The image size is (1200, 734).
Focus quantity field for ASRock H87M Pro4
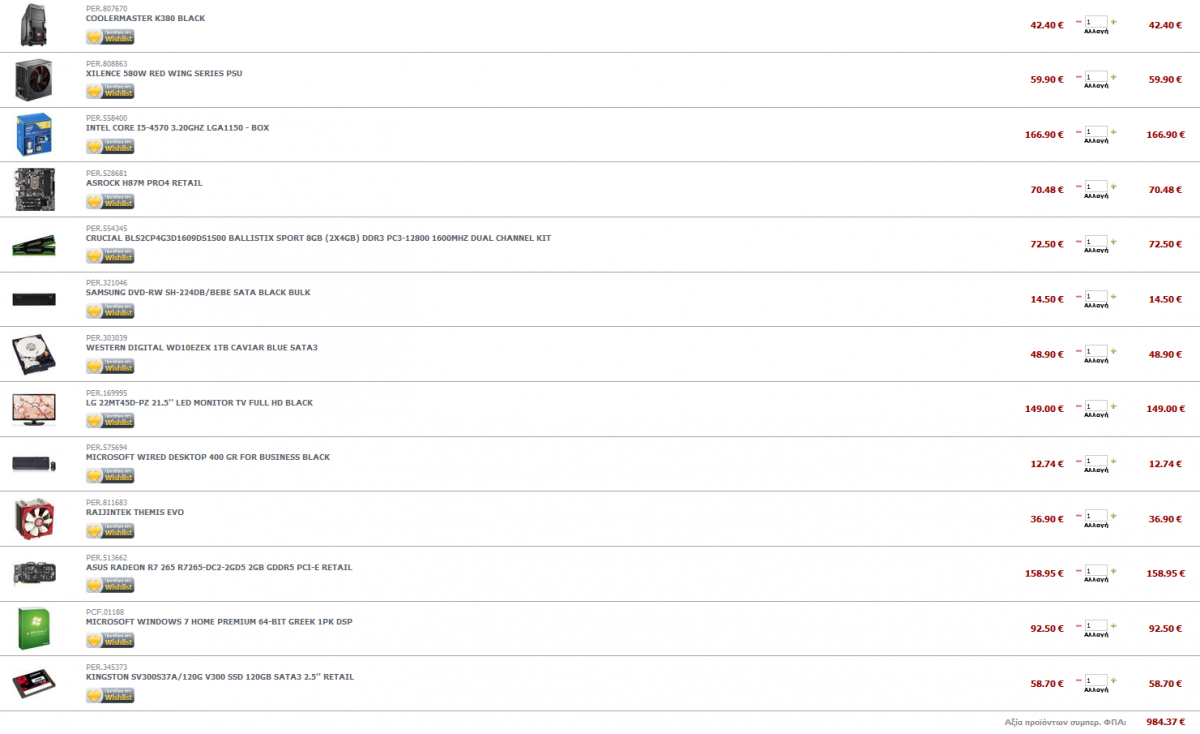[1096, 187]
